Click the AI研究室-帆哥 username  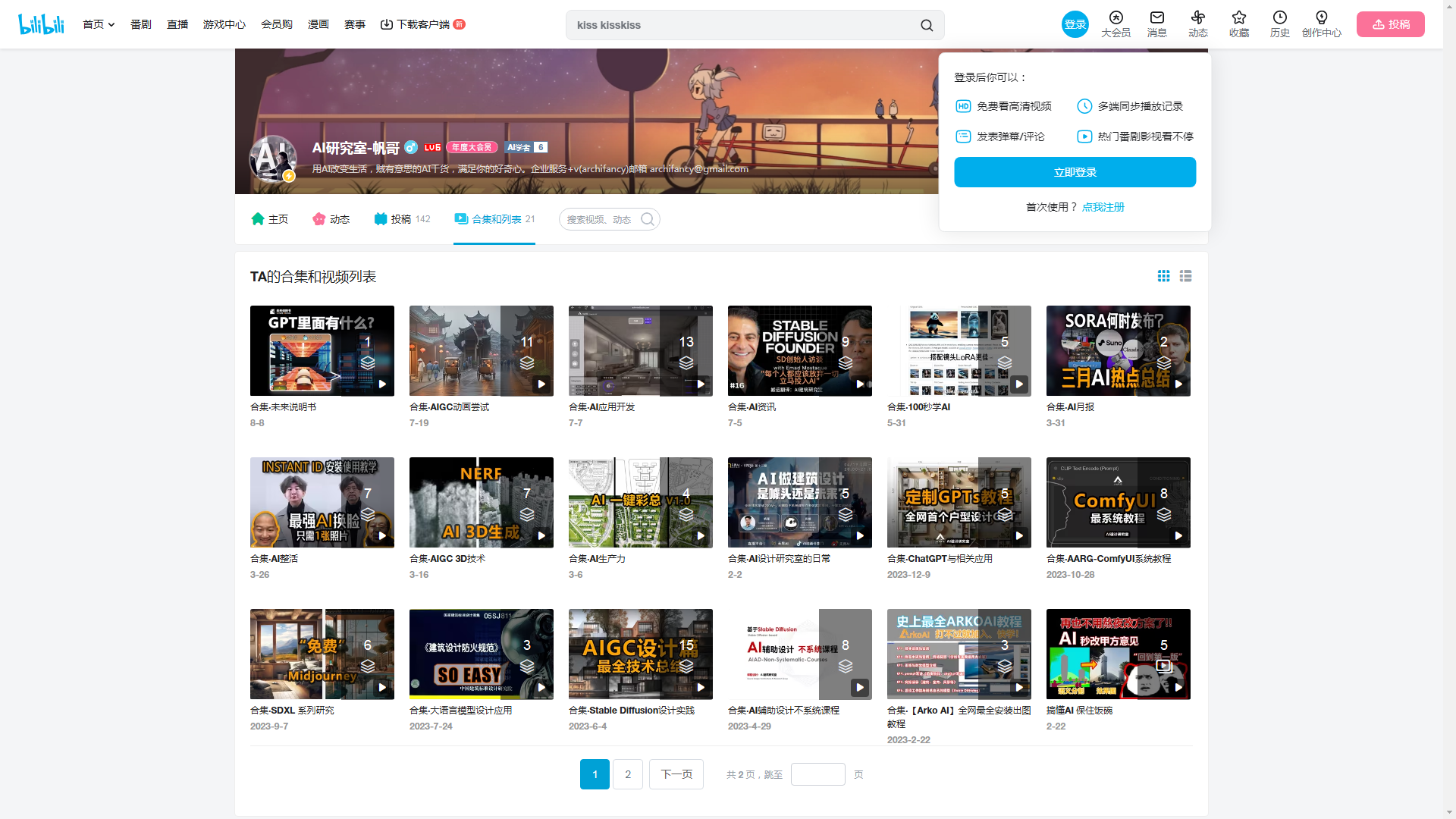[356, 148]
